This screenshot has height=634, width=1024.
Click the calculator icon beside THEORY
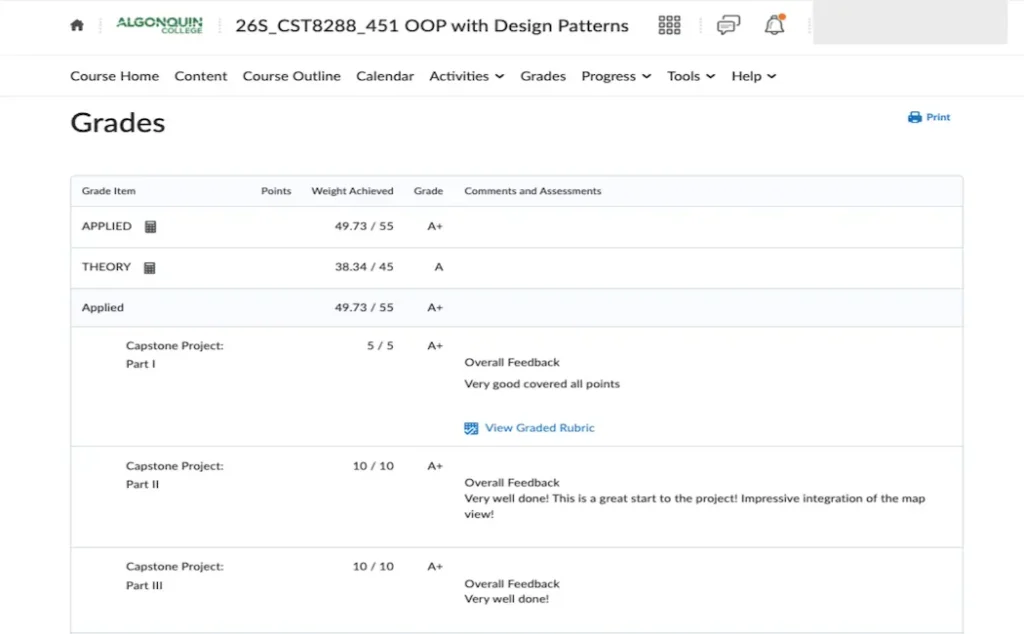pos(150,268)
